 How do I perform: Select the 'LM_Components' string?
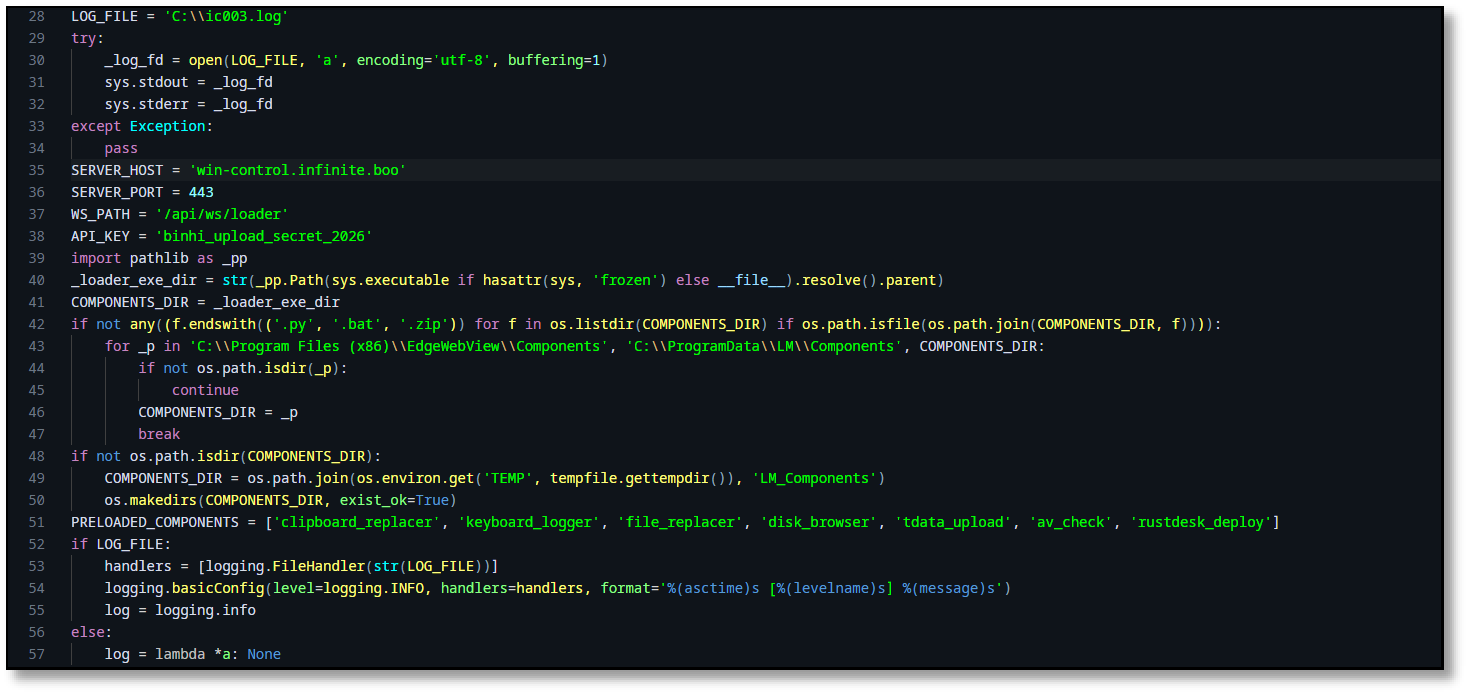[x=812, y=478]
